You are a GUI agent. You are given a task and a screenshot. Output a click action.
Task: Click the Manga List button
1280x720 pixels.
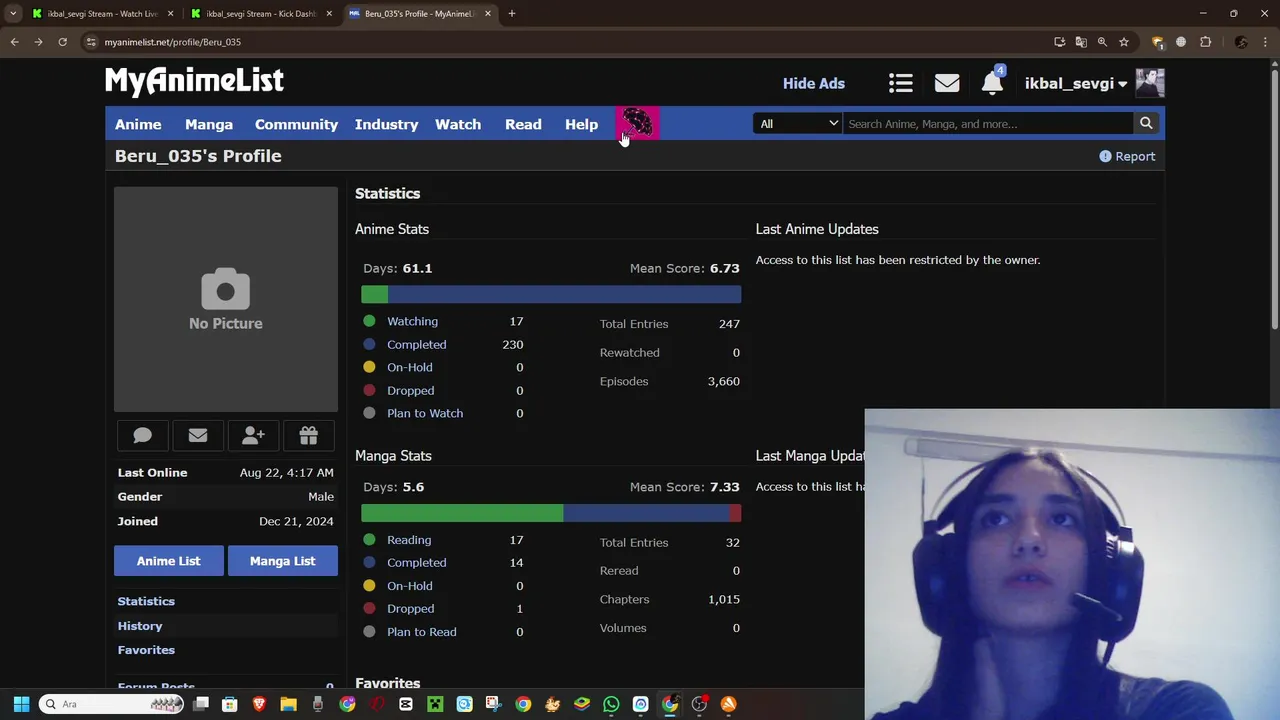pyautogui.click(x=282, y=561)
